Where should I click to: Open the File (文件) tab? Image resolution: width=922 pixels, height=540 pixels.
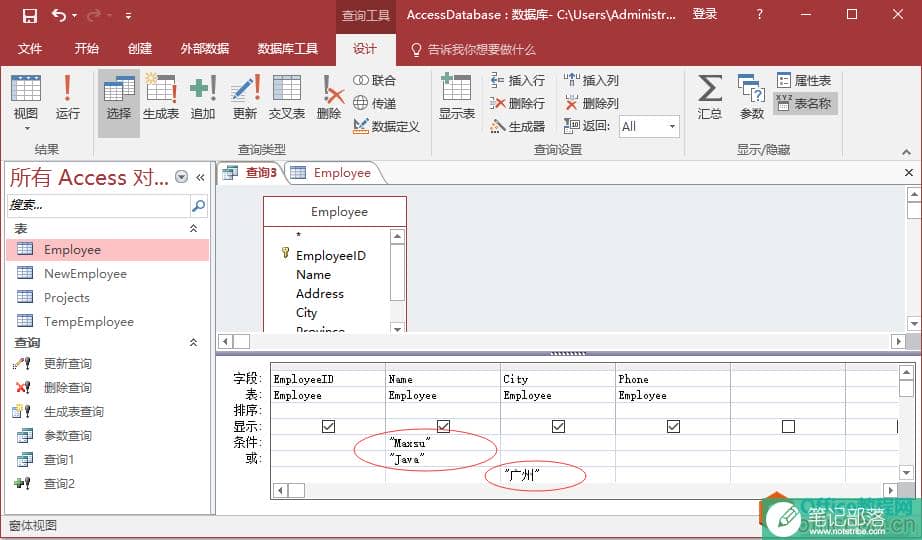[29, 49]
